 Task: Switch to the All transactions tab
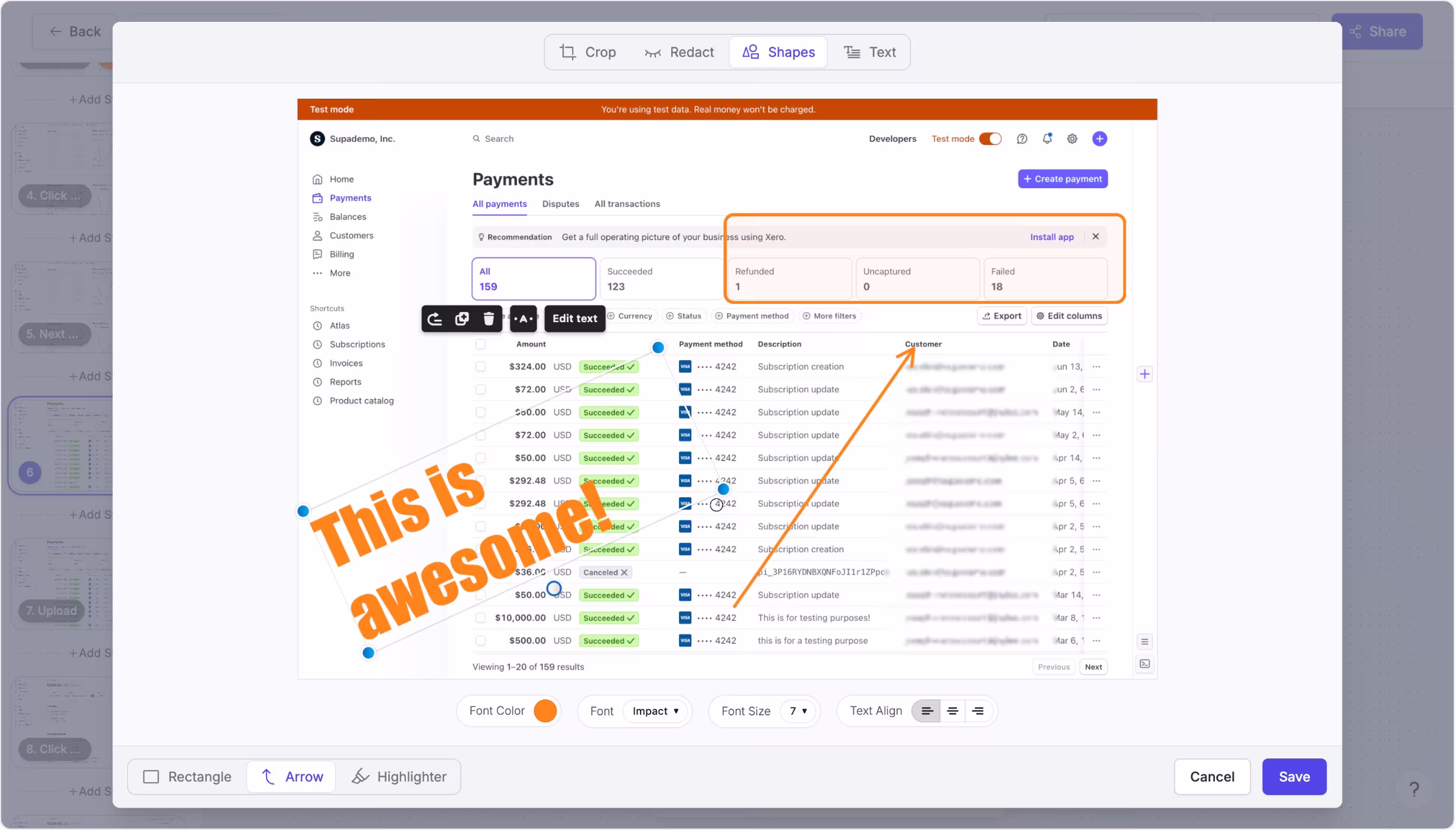pyautogui.click(x=627, y=204)
